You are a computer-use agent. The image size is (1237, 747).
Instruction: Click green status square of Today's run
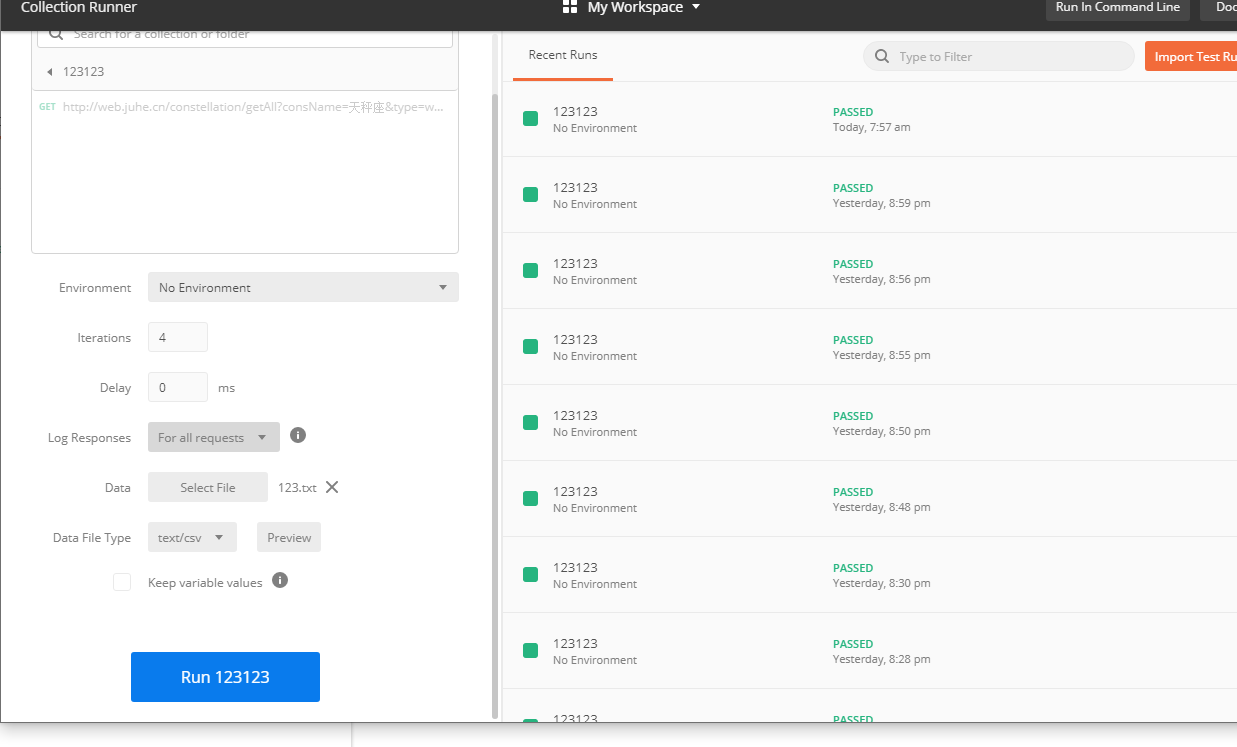[530, 119]
